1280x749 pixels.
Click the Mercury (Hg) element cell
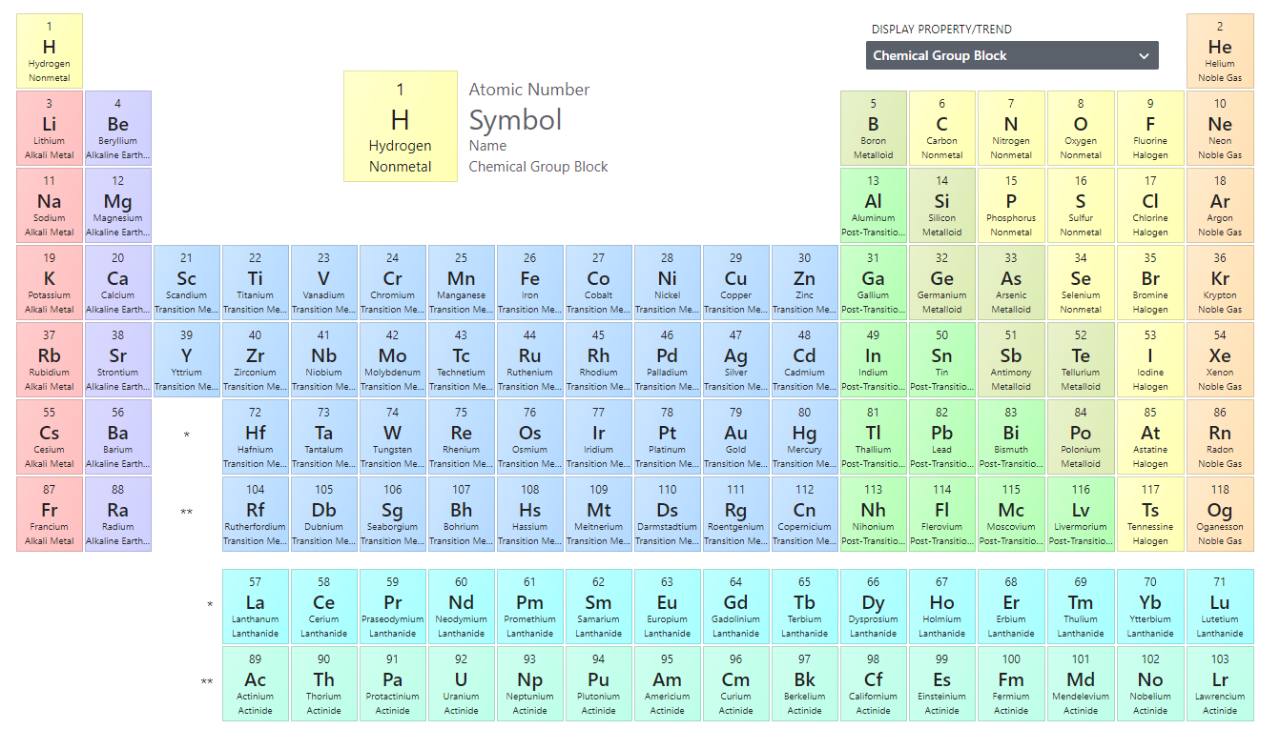click(804, 435)
